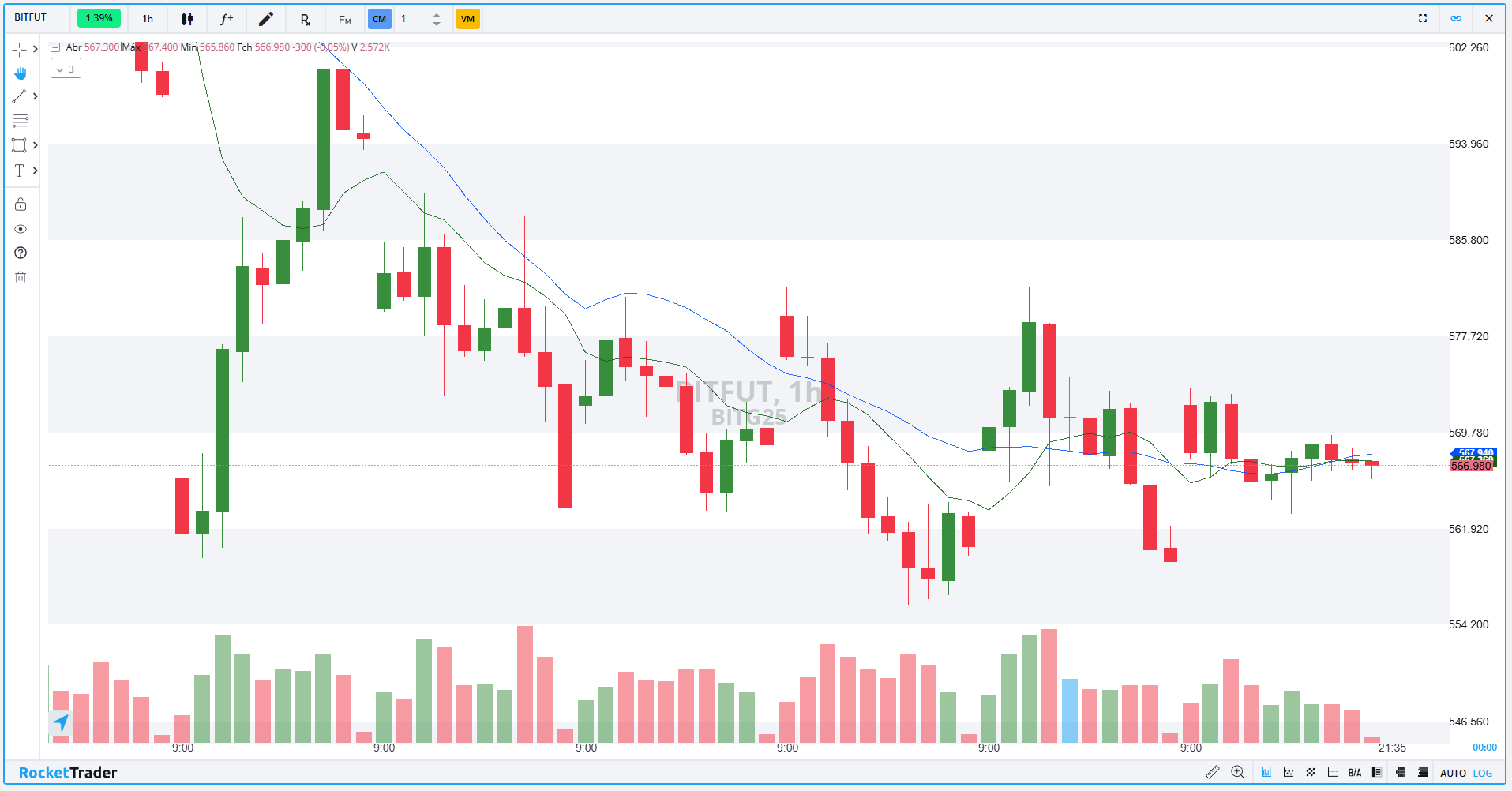Select the hand pan tool
The height and width of the screenshot is (791, 1512).
click(x=20, y=73)
